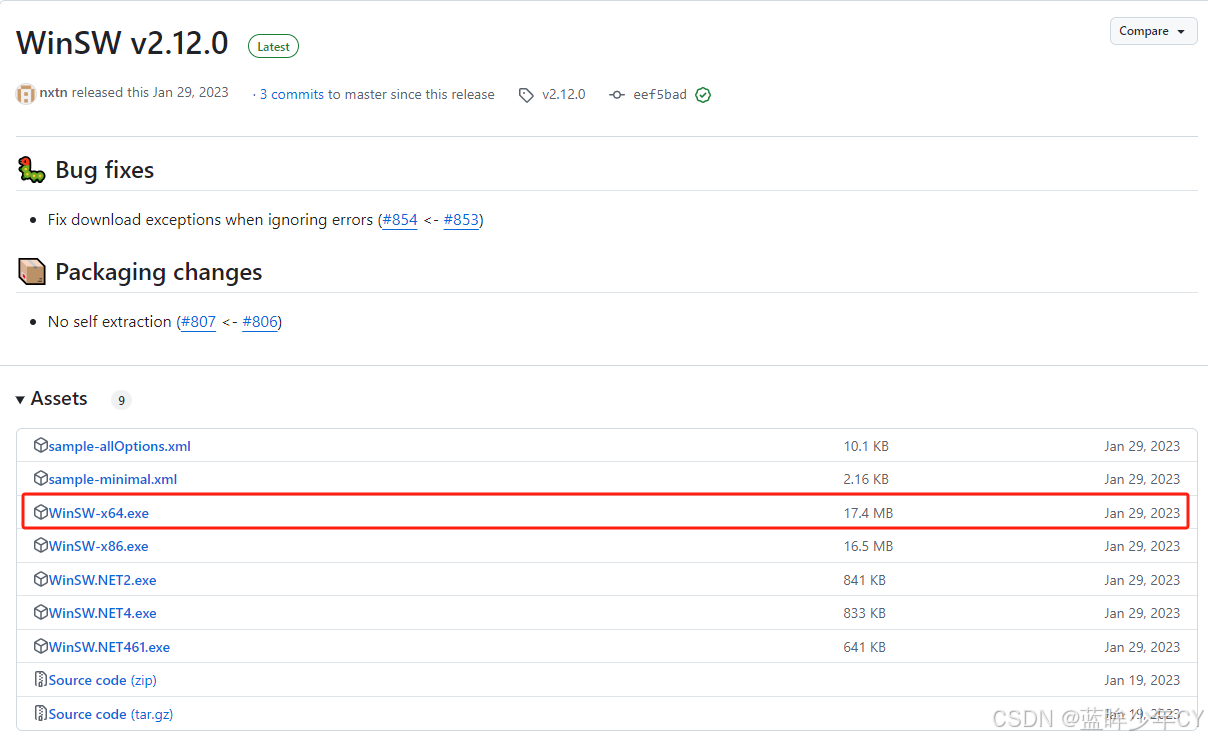
Task: Open nxtn profile link
Action: [x=54, y=93]
